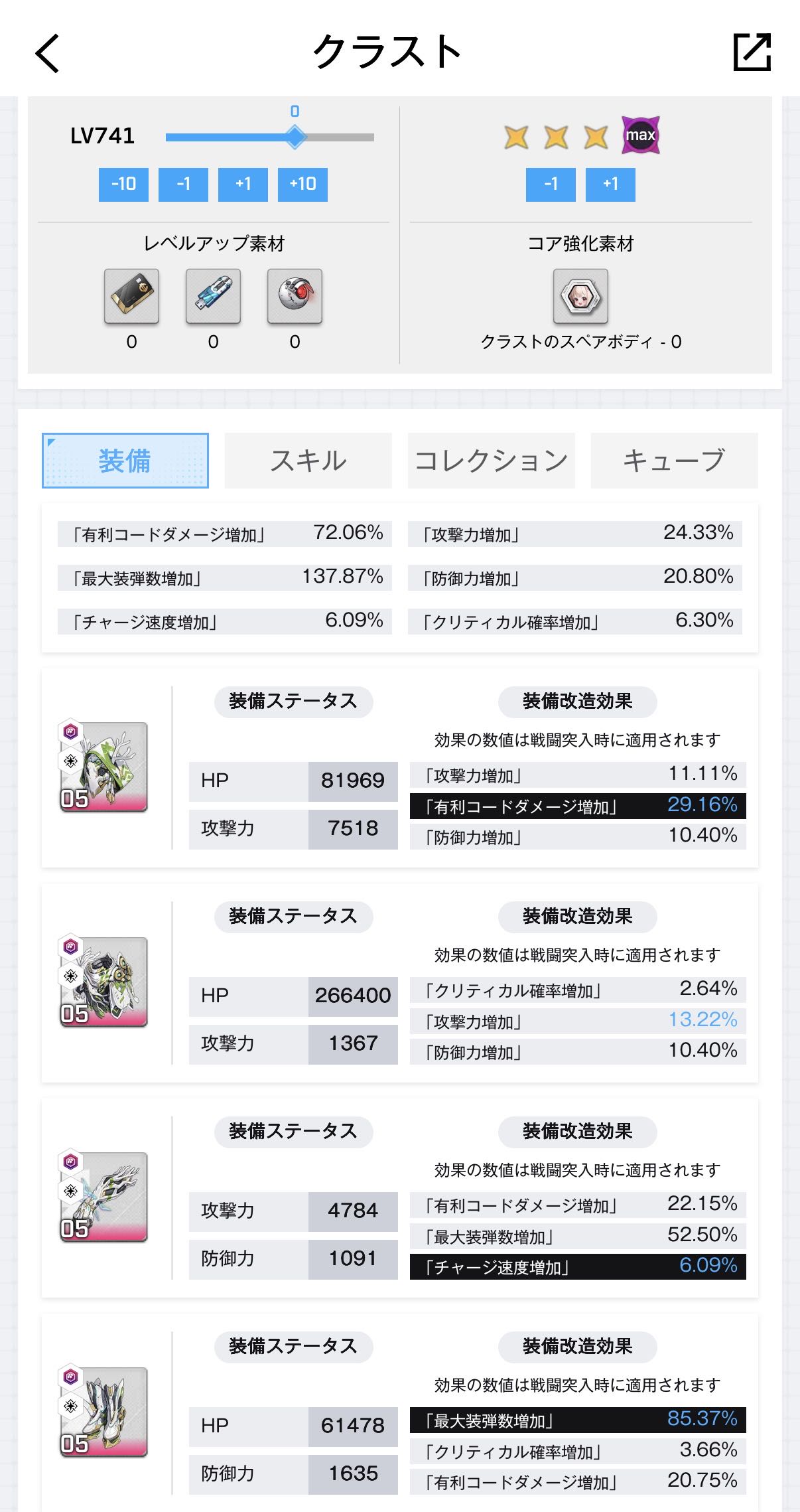Decrease core enhancement by 1
Screen dimensions: 800x1512
click(x=551, y=184)
